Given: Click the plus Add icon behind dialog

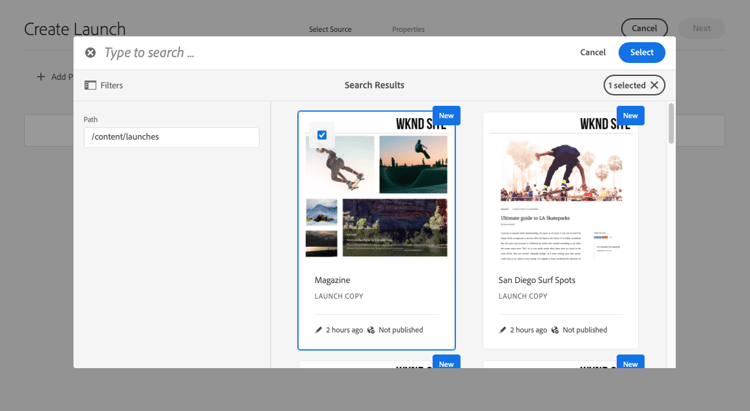Looking at the screenshot, I should click(41, 77).
